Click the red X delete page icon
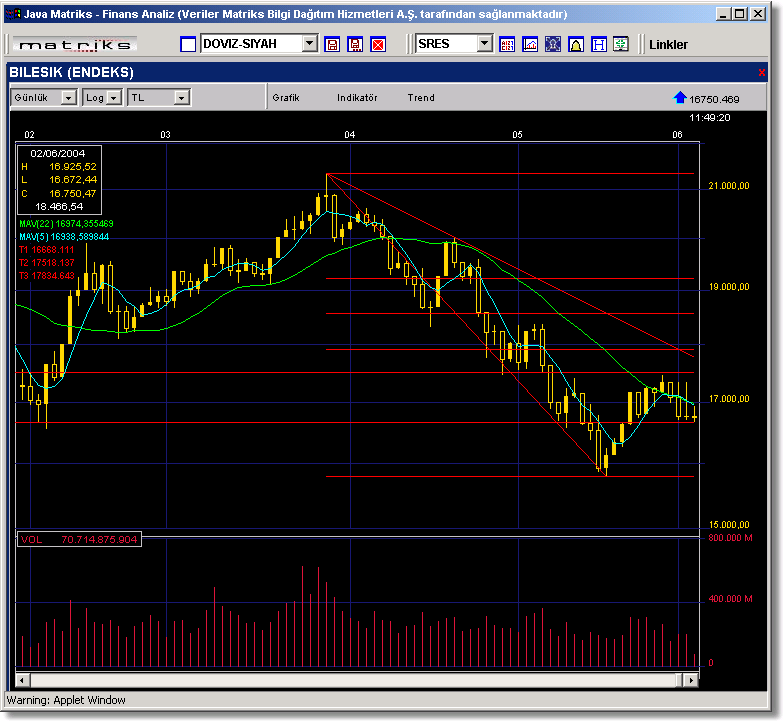The width and height of the screenshot is (783, 723). pos(378,45)
